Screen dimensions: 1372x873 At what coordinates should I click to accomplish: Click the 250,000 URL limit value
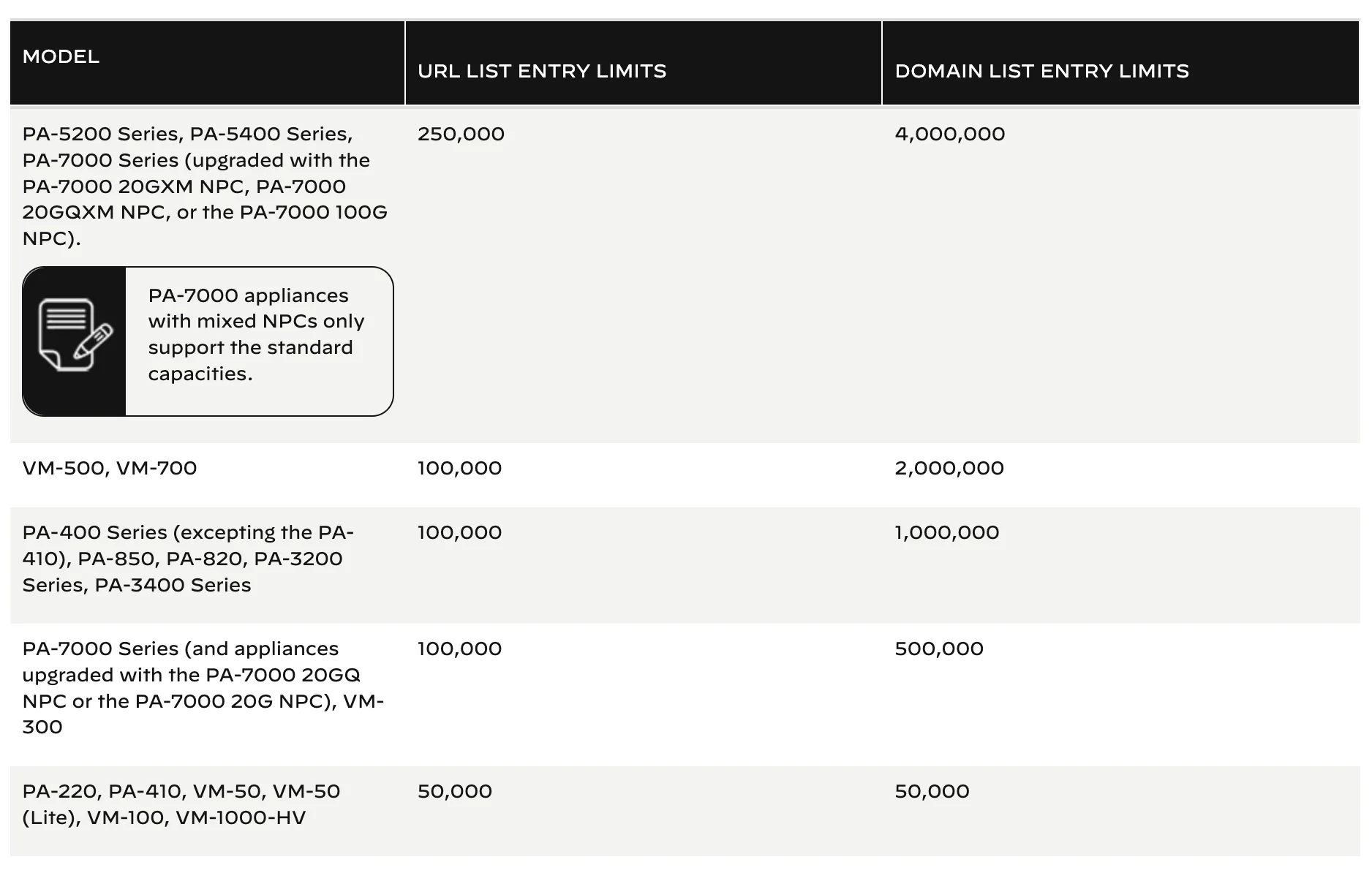click(461, 134)
